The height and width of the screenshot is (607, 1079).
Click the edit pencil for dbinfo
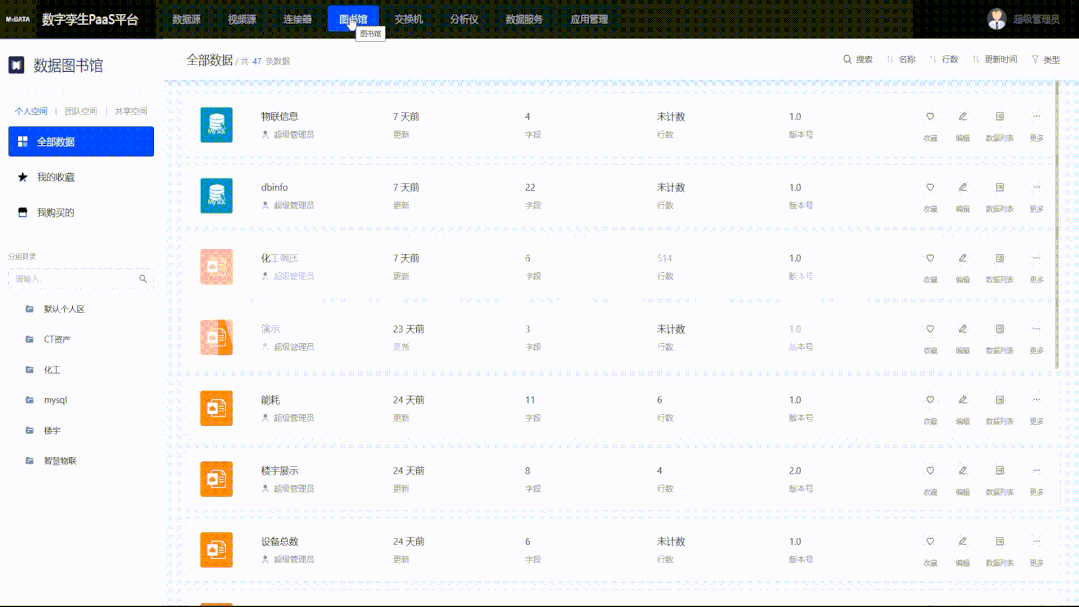[x=962, y=188]
